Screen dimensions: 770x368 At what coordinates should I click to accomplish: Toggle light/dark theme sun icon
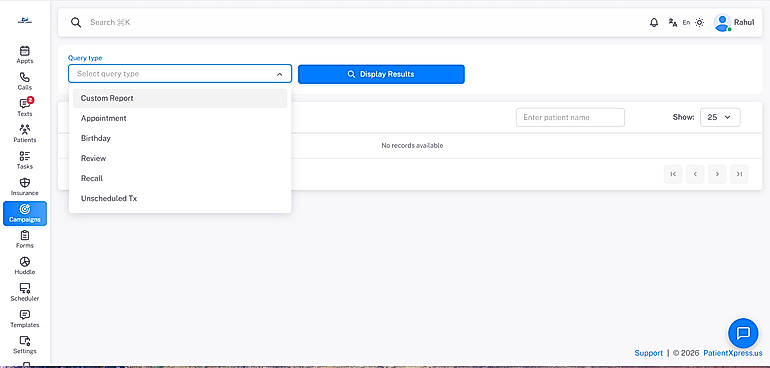coord(700,23)
